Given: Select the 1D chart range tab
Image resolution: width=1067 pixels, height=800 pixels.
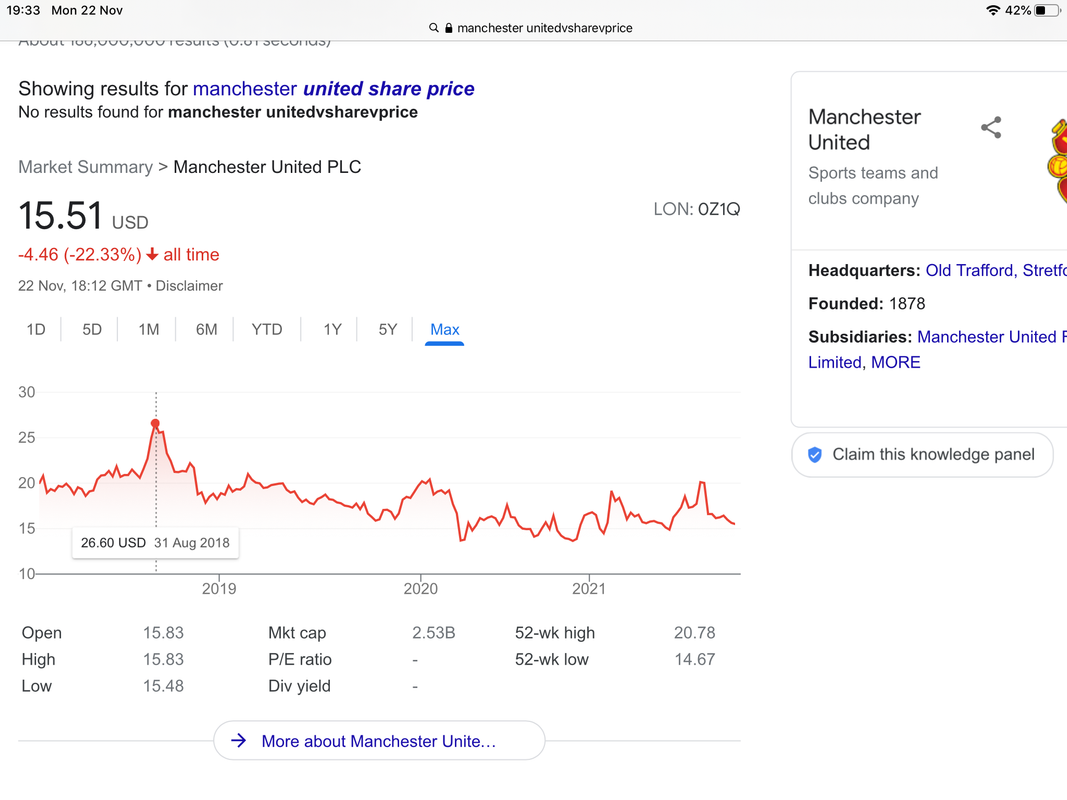Looking at the screenshot, I should pos(36,330).
